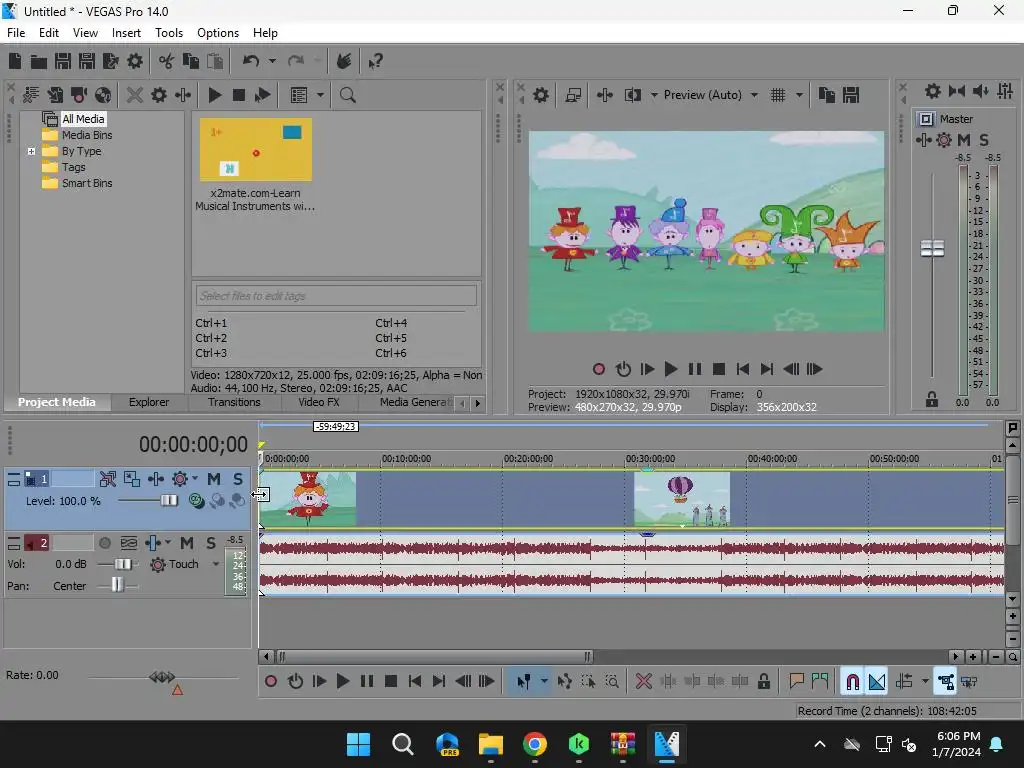Screen dimensions: 1024x768
Task: Click Get Media from the Web globe icon
Action: click(103, 95)
